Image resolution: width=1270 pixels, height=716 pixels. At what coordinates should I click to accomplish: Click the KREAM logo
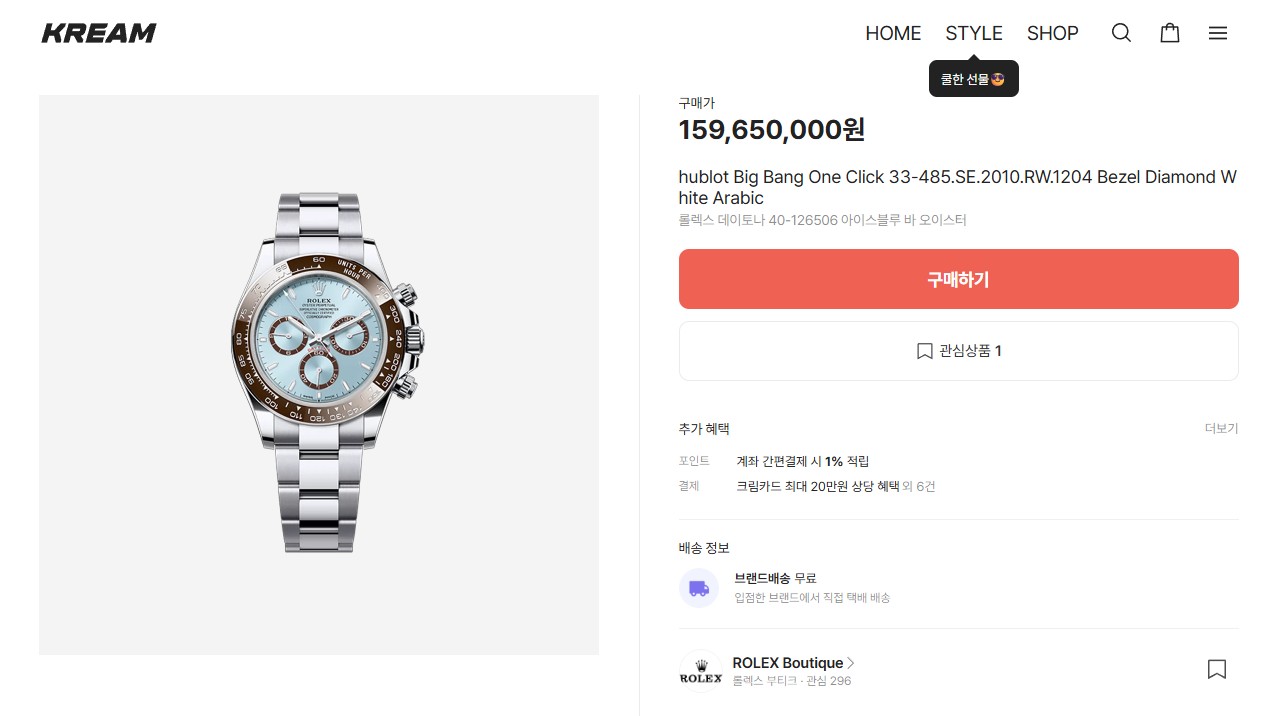(98, 32)
